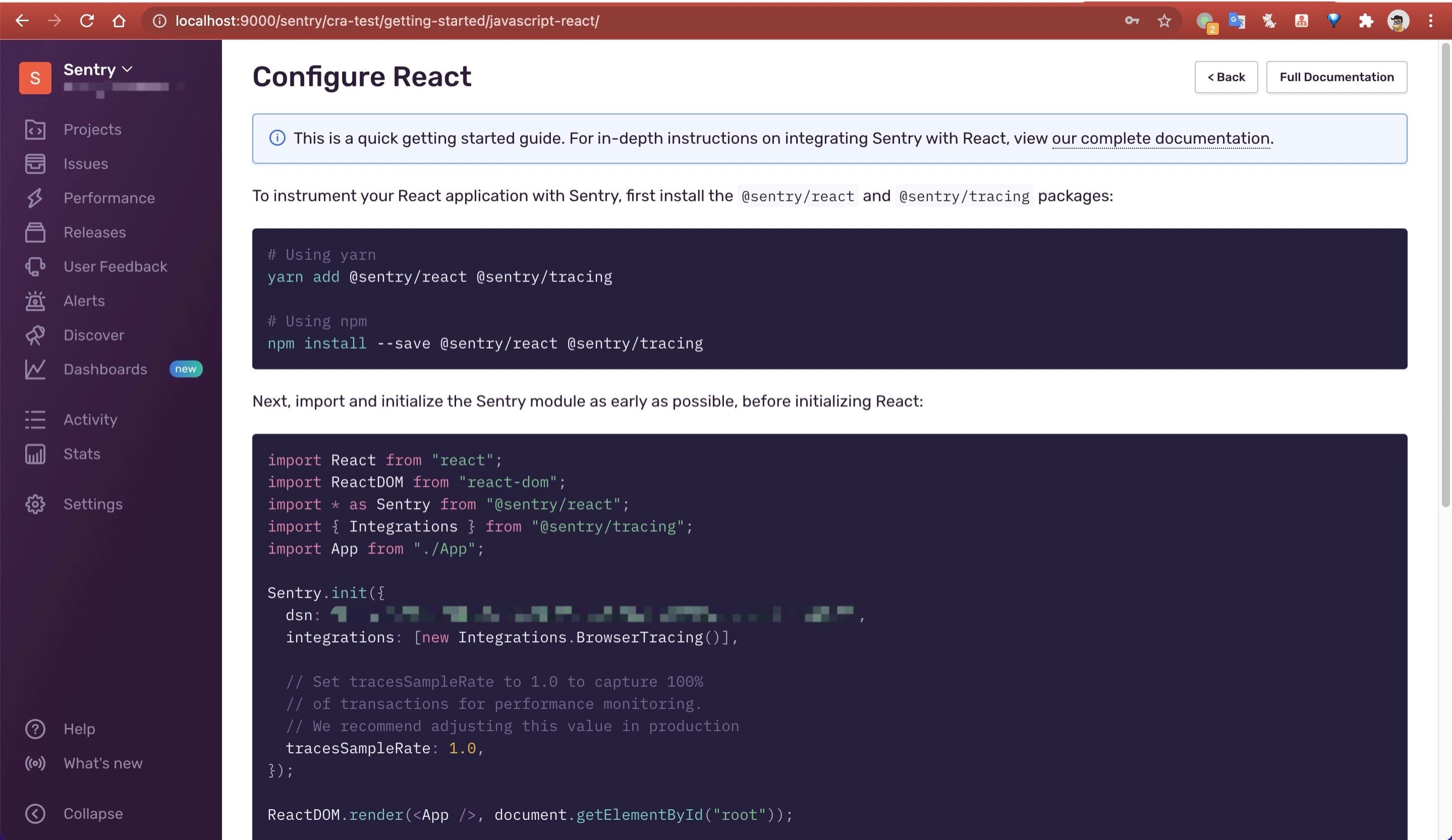This screenshot has height=840, width=1452.
Task: Open Discover via its telescope icon
Action: coord(35,335)
